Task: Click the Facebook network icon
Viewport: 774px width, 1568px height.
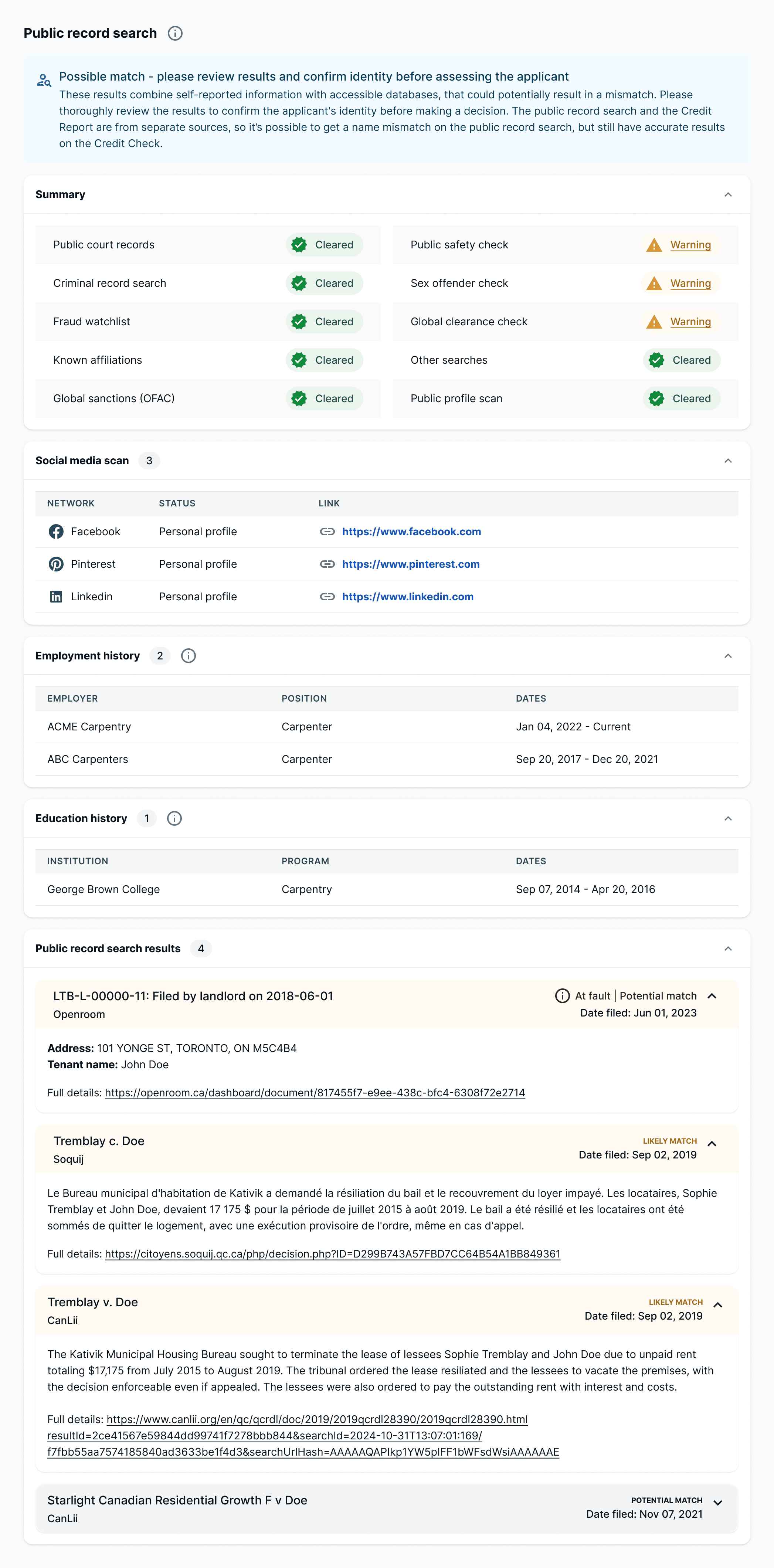Action: coord(56,532)
